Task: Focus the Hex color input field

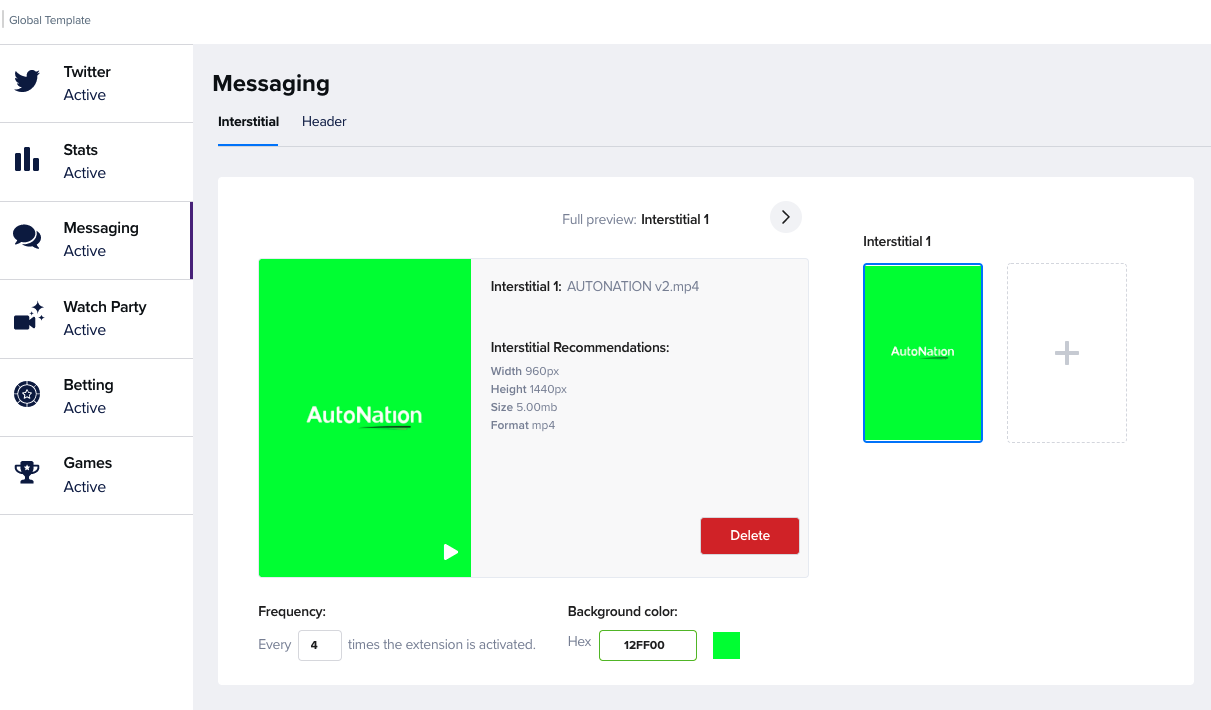Action: [647, 645]
